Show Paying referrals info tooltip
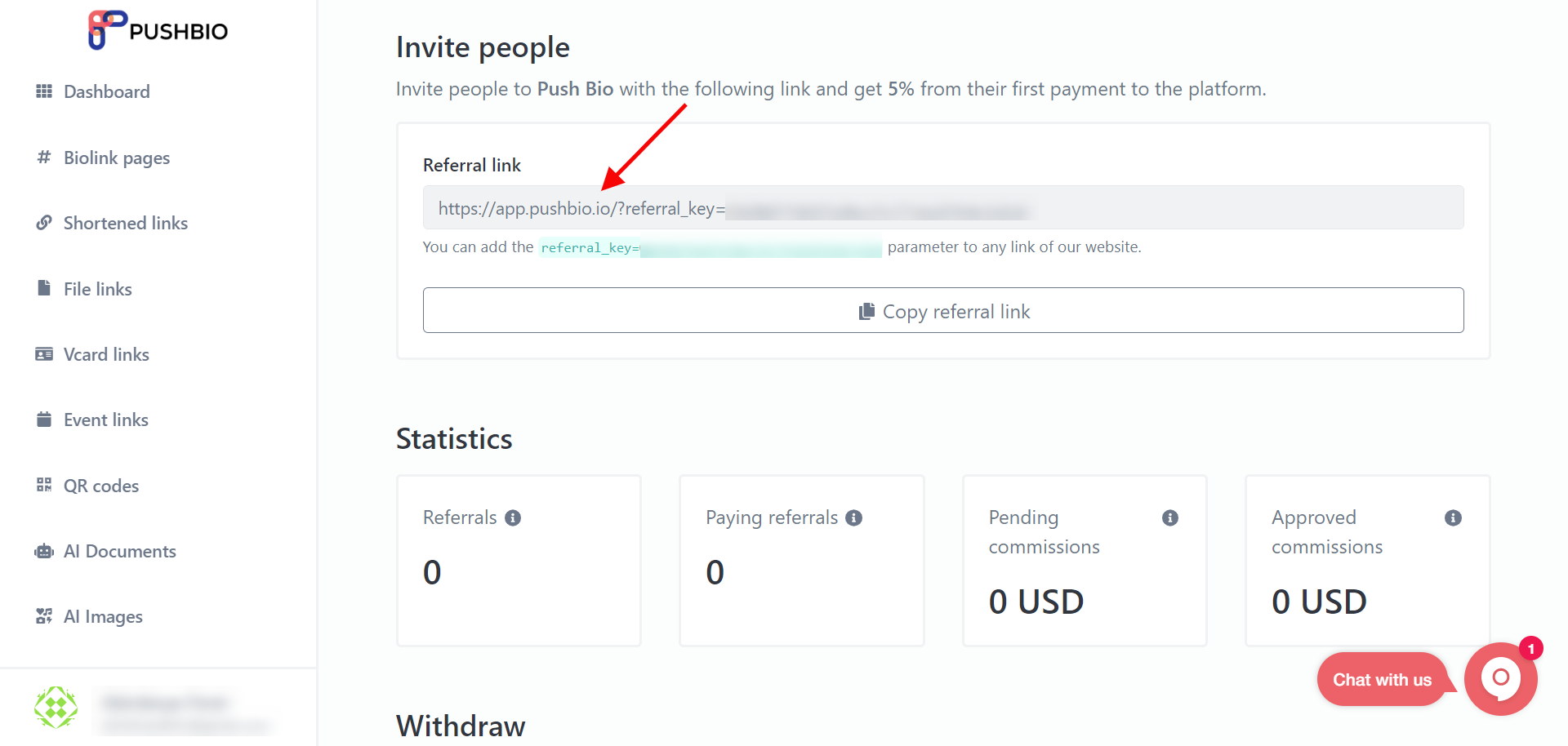Viewport: 1568px width, 746px height. pos(854,517)
